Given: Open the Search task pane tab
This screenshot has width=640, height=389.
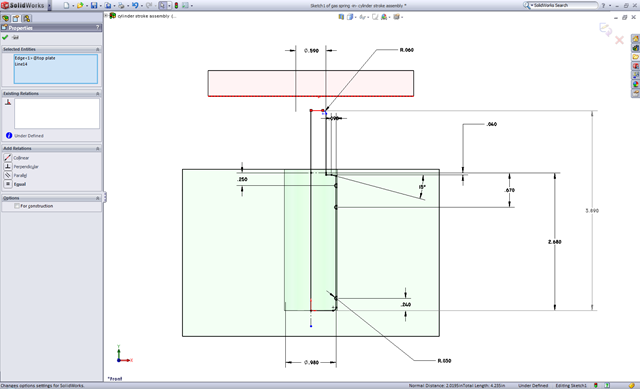Looking at the screenshot, I should 636,66.
